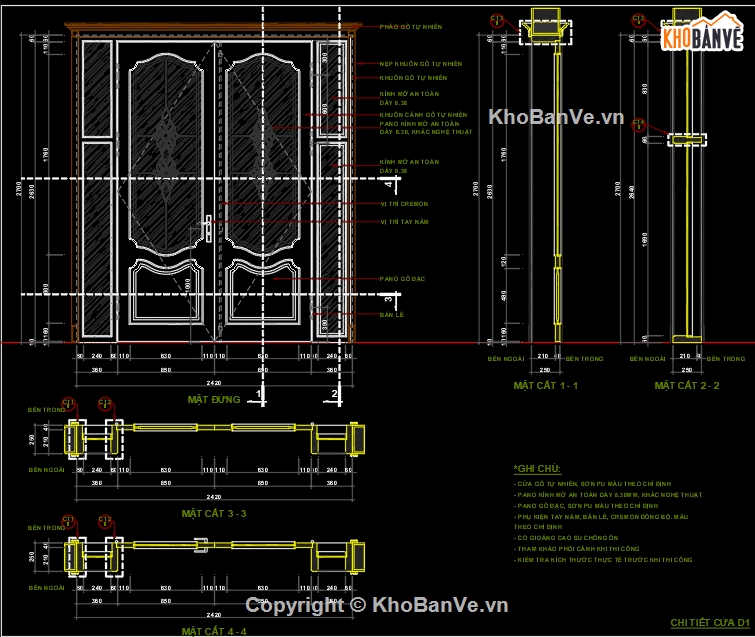755x637 pixels.
Task: Click the VỊ TRÍ CREMON annotation label
Action: (x=404, y=204)
